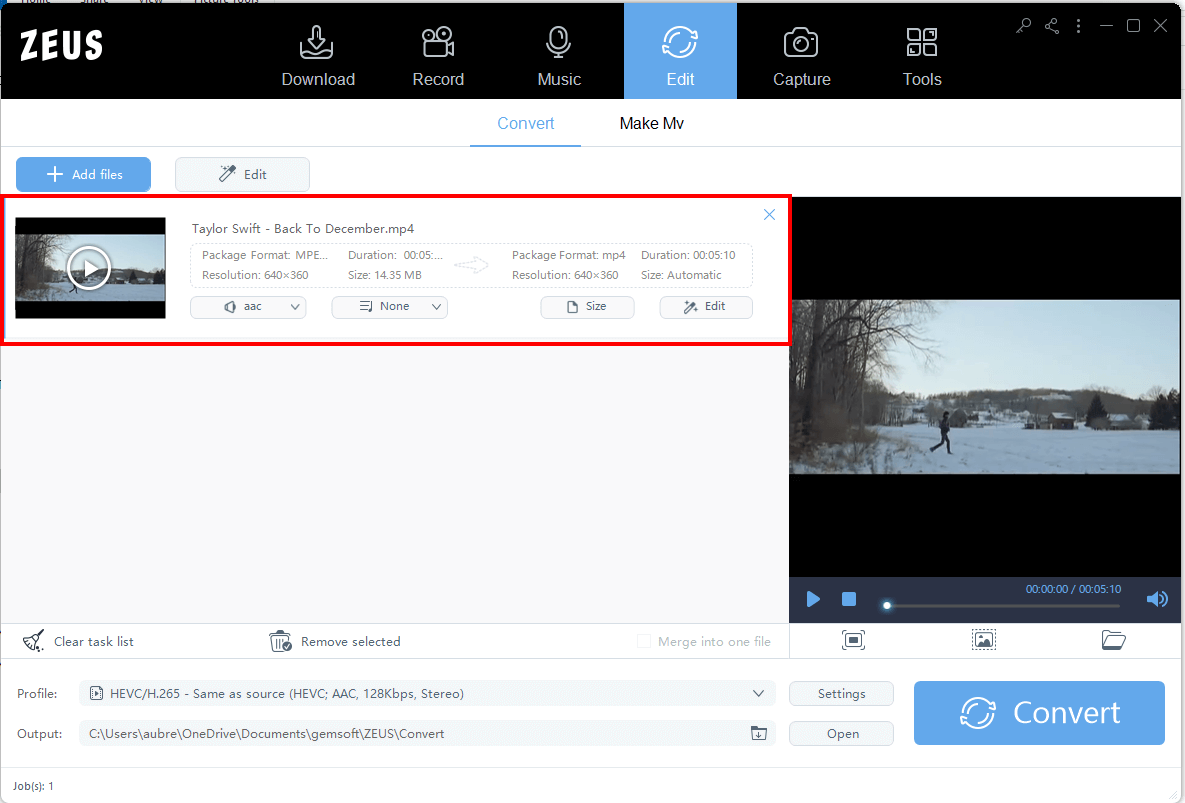1185x803 pixels.
Task: Open the Music section
Action: pos(558,54)
